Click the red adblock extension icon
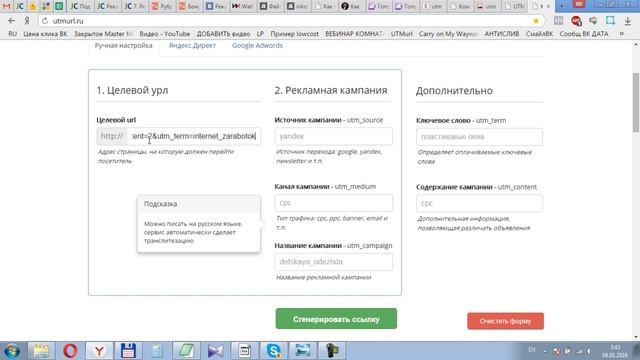The height and width of the screenshot is (360, 640). click(x=576, y=20)
